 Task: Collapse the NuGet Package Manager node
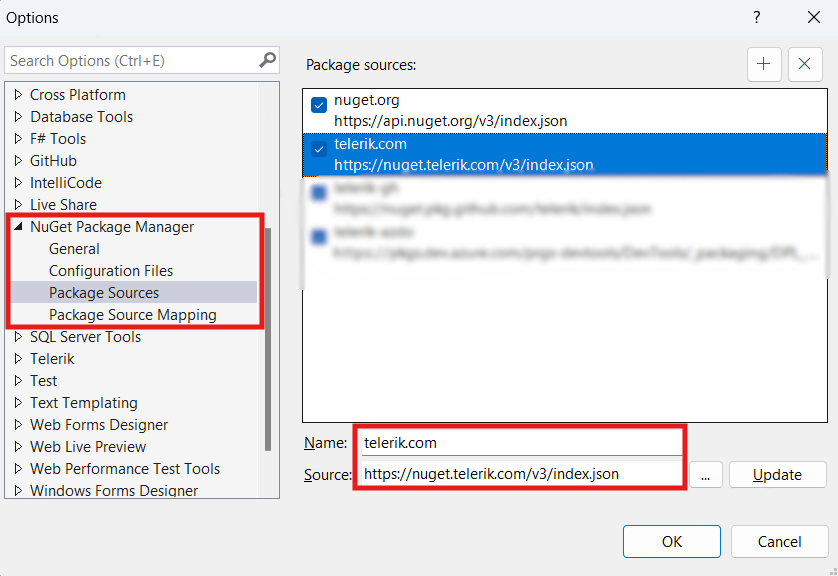tap(18, 227)
